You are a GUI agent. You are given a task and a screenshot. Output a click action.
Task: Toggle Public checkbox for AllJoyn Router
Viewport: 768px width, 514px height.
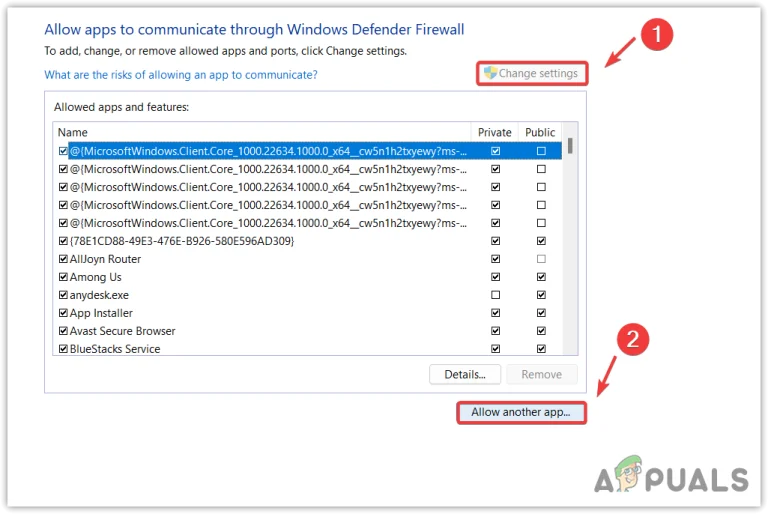[x=541, y=259]
